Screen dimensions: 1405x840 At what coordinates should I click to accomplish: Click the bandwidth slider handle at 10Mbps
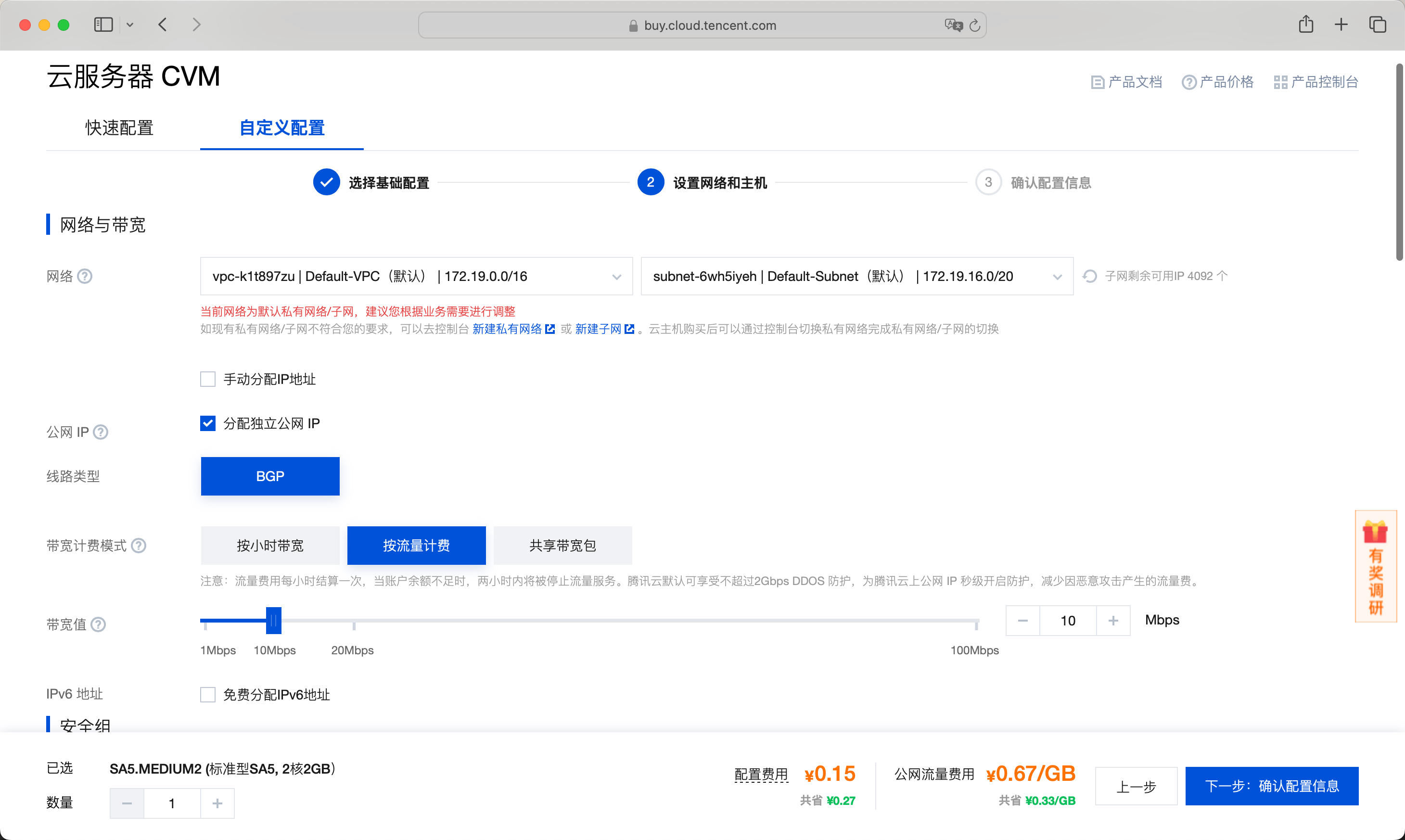pos(273,621)
